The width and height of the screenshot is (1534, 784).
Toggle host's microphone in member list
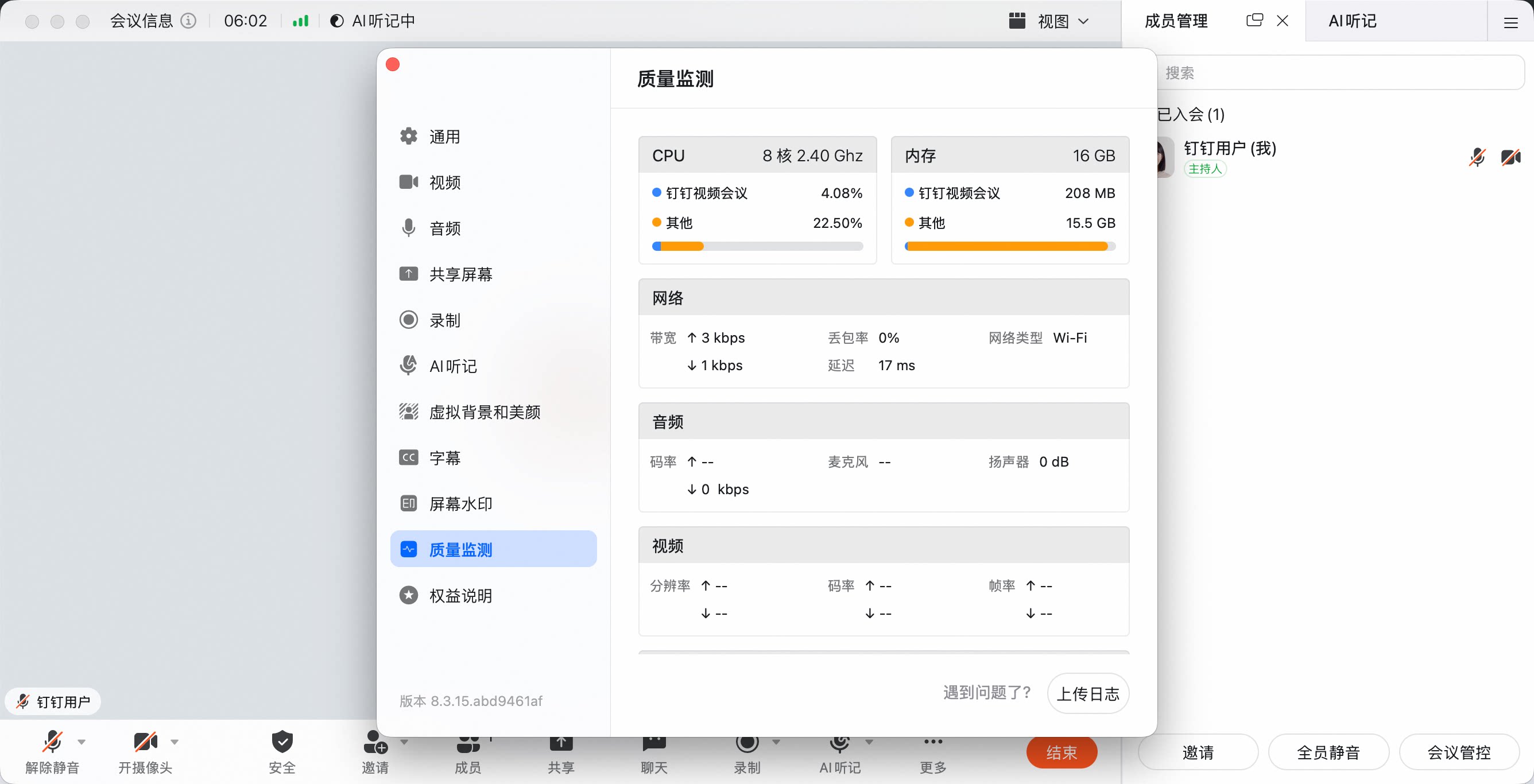pos(1477,157)
